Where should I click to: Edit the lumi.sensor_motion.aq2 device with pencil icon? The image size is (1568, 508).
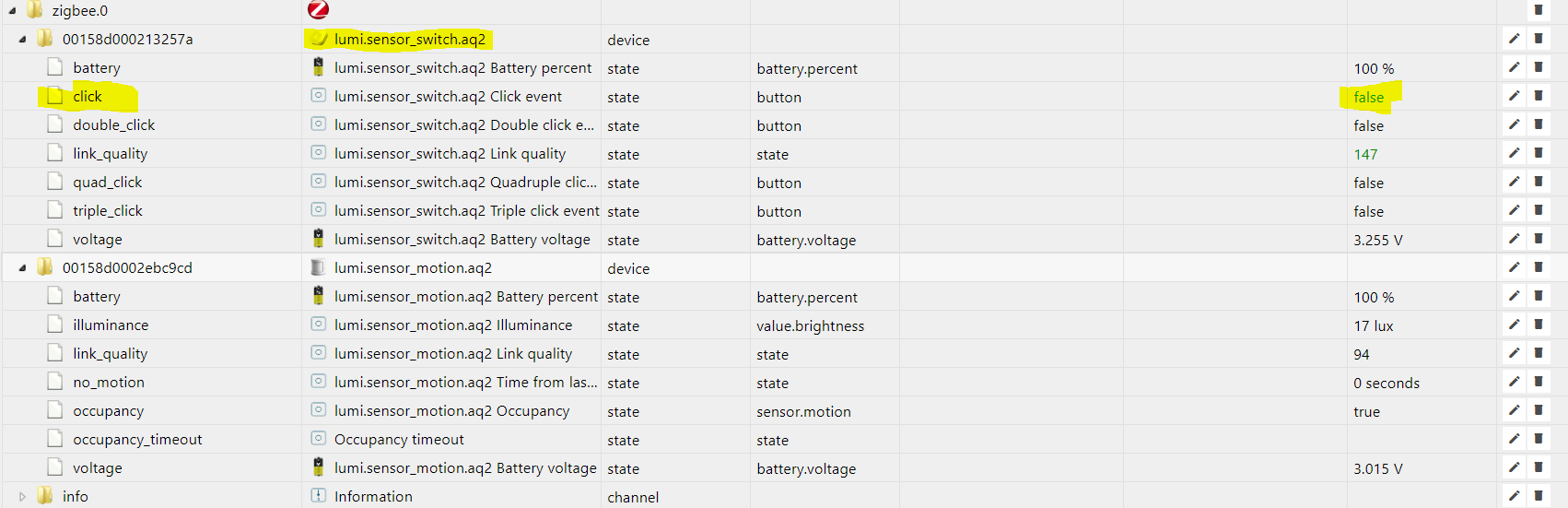1514,267
